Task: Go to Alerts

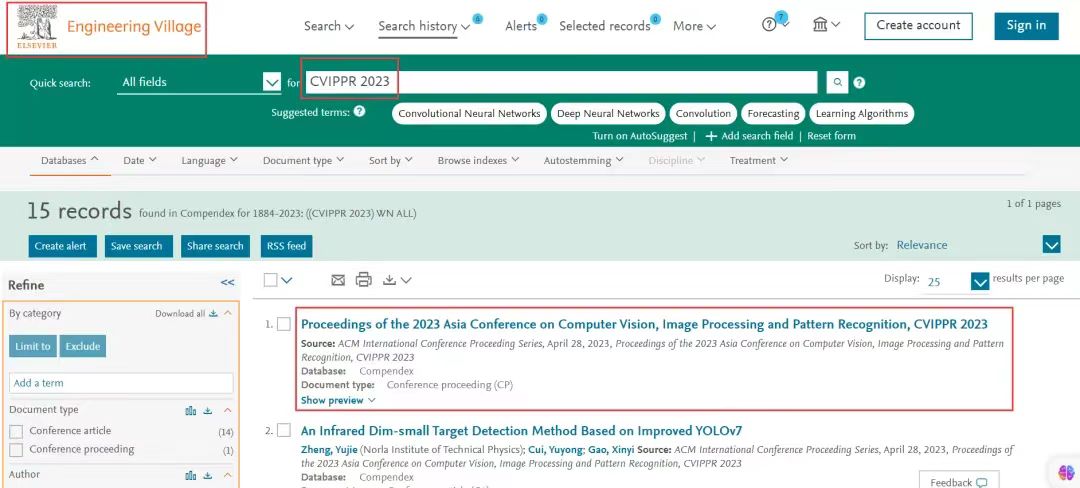Action: click(521, 26)
